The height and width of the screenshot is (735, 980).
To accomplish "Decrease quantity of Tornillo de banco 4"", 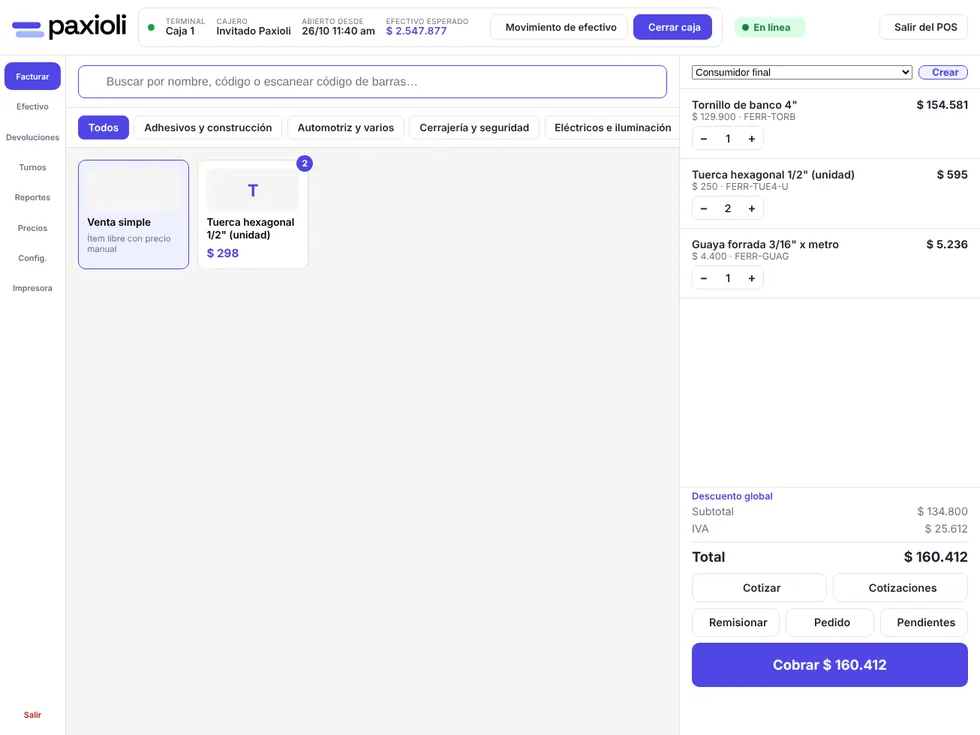I will pos(704,139).
